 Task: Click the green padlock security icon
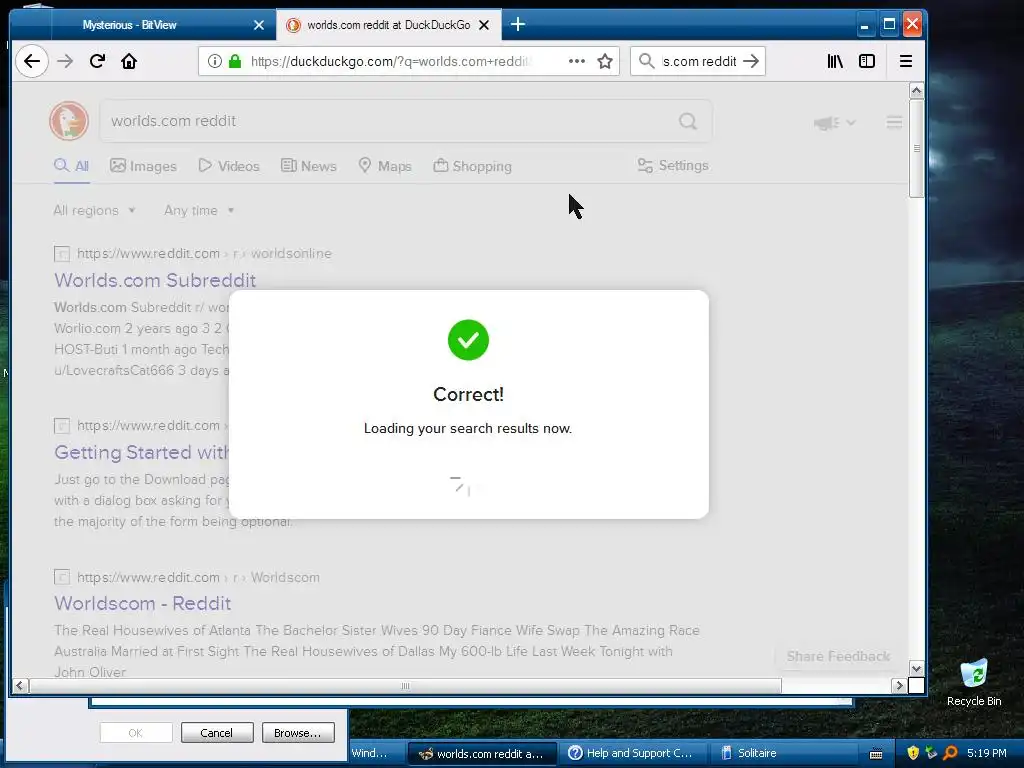coord(234,61)
